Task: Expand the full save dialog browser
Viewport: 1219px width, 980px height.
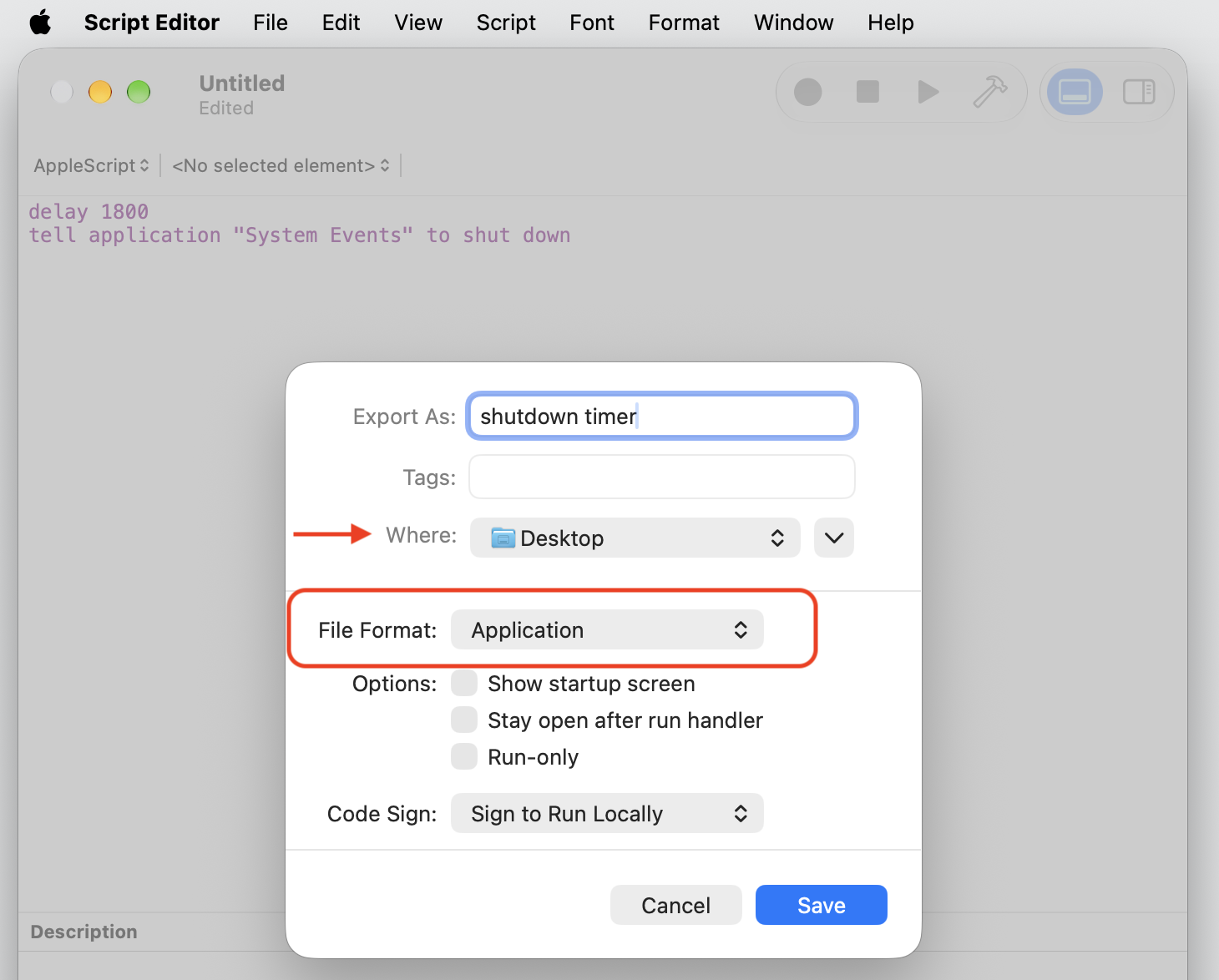Action: click(833, 538)
